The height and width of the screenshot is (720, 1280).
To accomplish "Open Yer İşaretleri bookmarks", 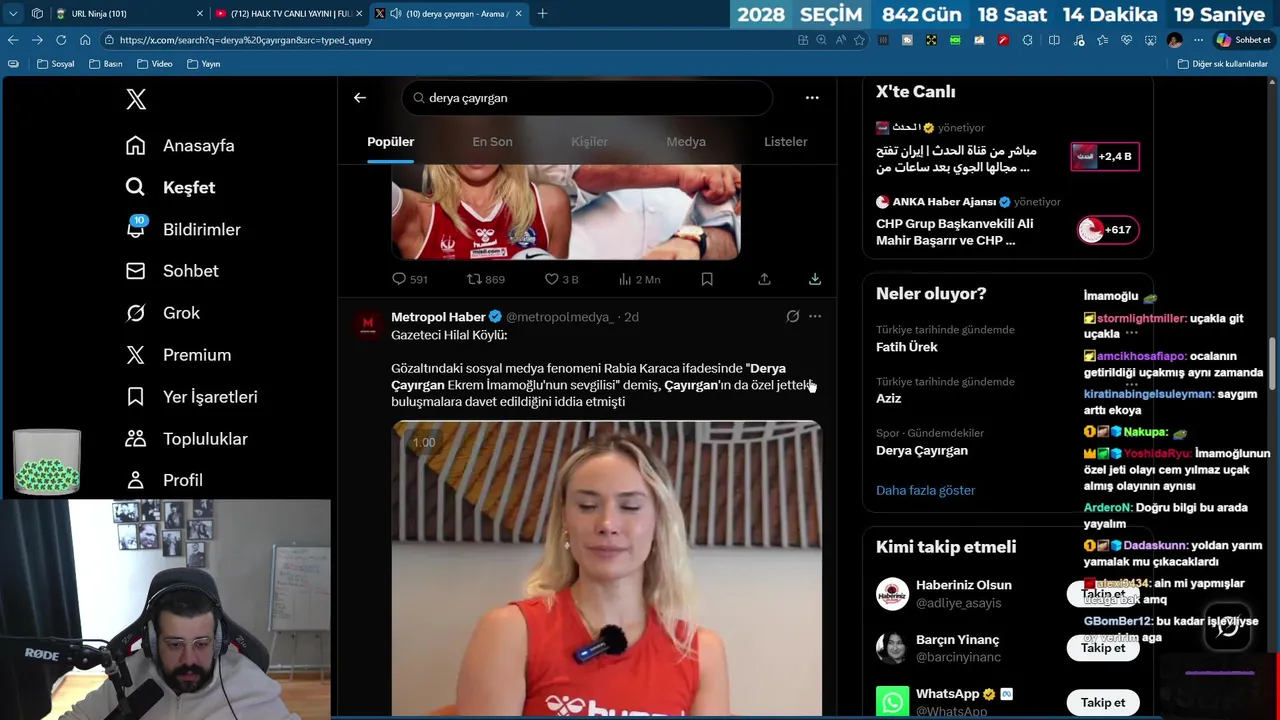I will pos(191,397).
